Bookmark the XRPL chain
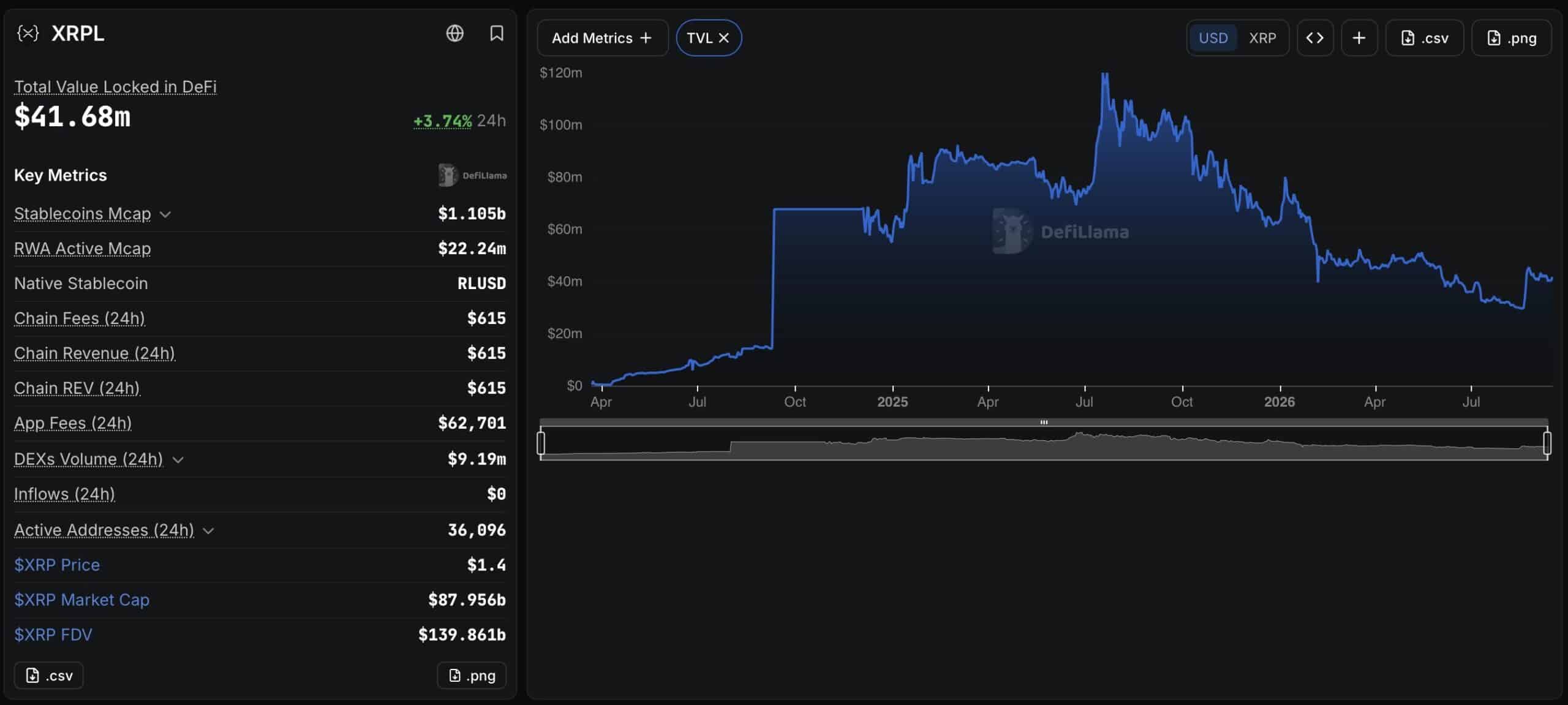 point(497,33)
